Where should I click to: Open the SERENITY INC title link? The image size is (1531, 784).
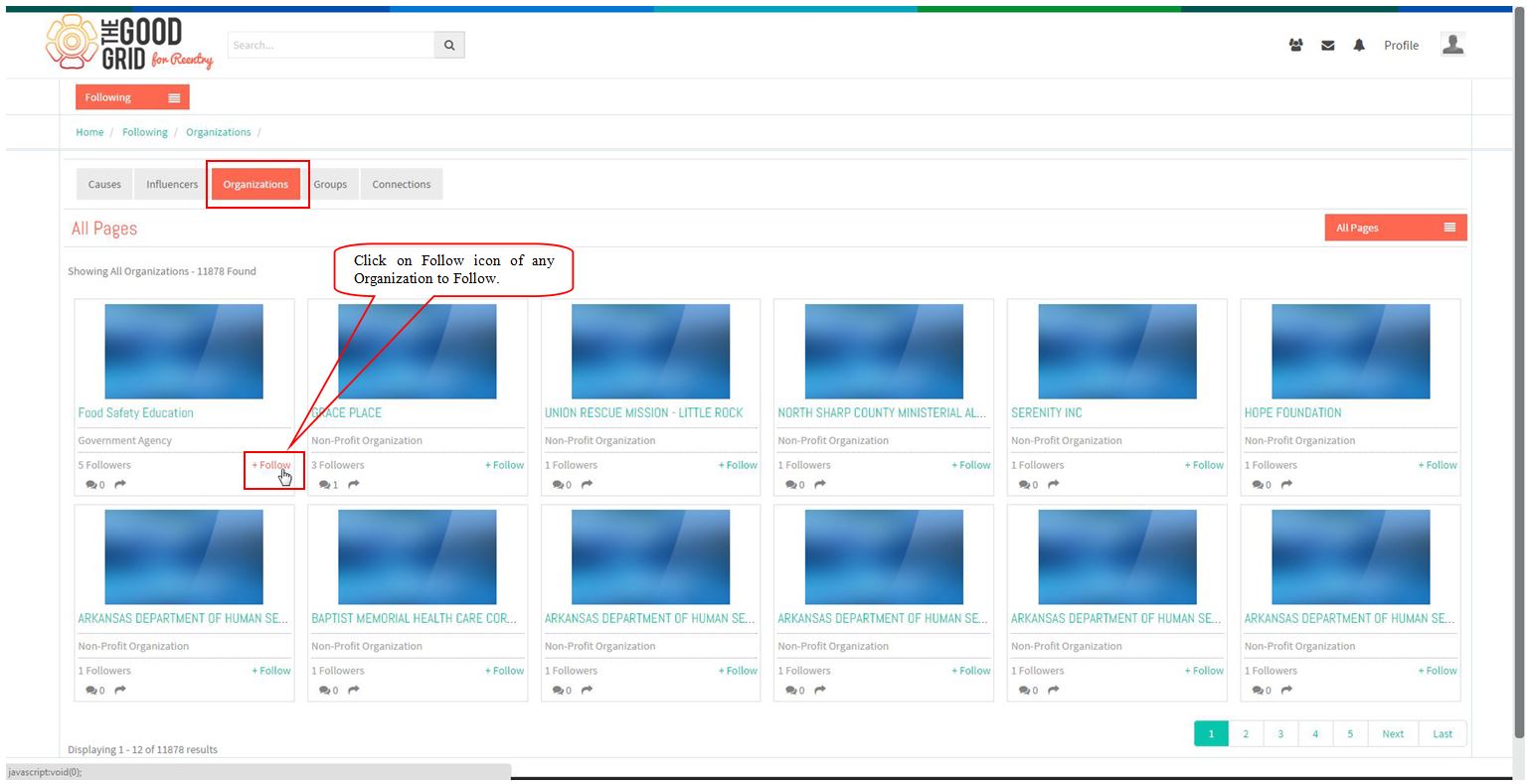(1047, 412)
